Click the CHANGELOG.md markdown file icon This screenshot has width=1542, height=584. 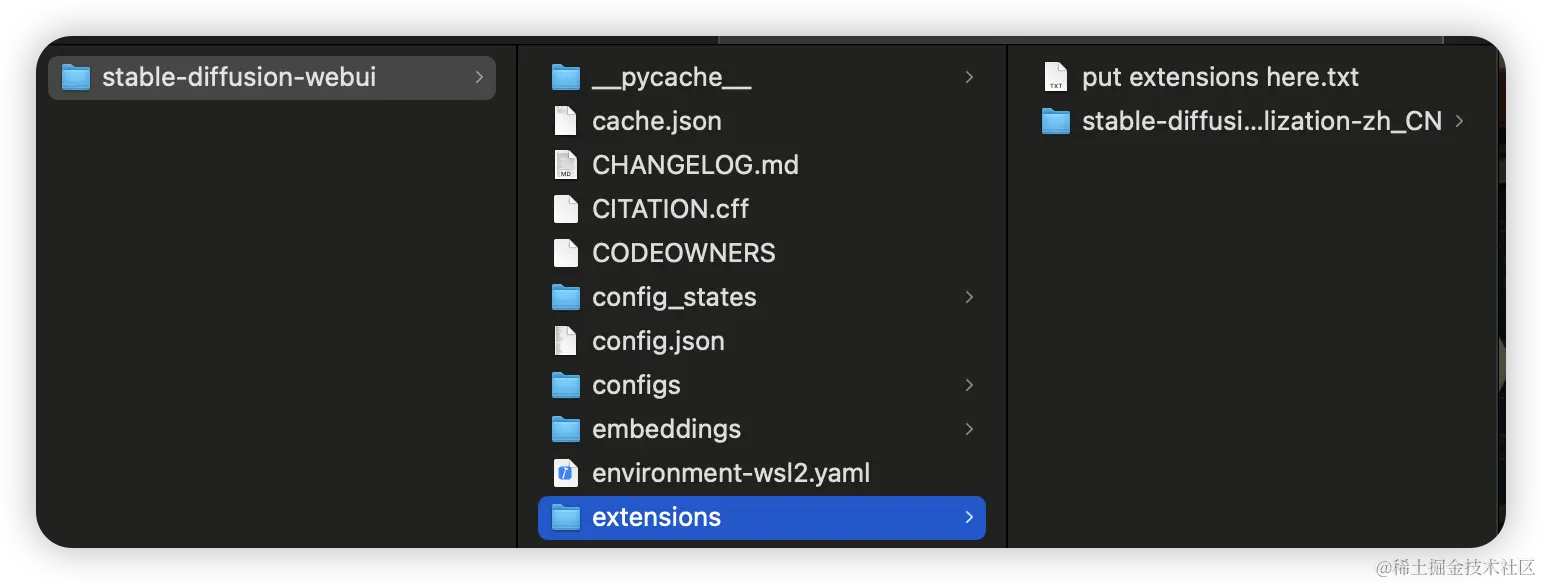point(566,165)
